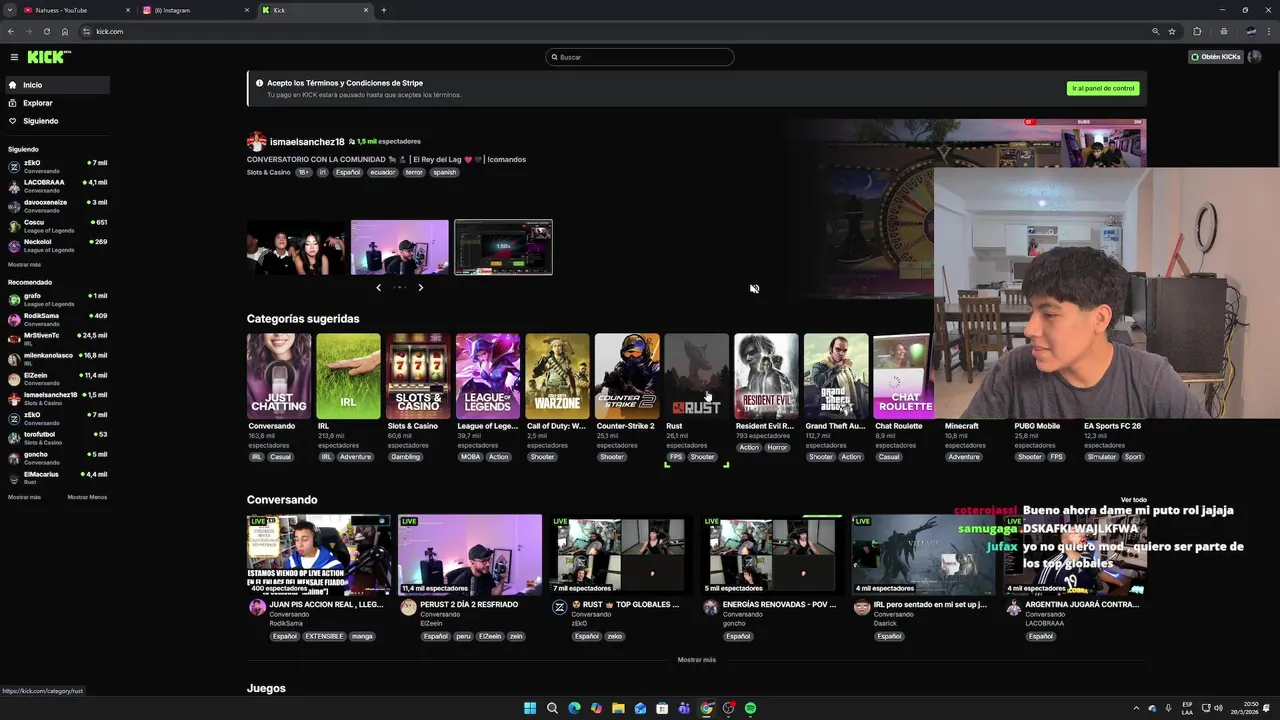The width and height of the screenshot is (1280, 720).
Task: Open Explorar in the sidebar
Action: click(x=56, y=103)
